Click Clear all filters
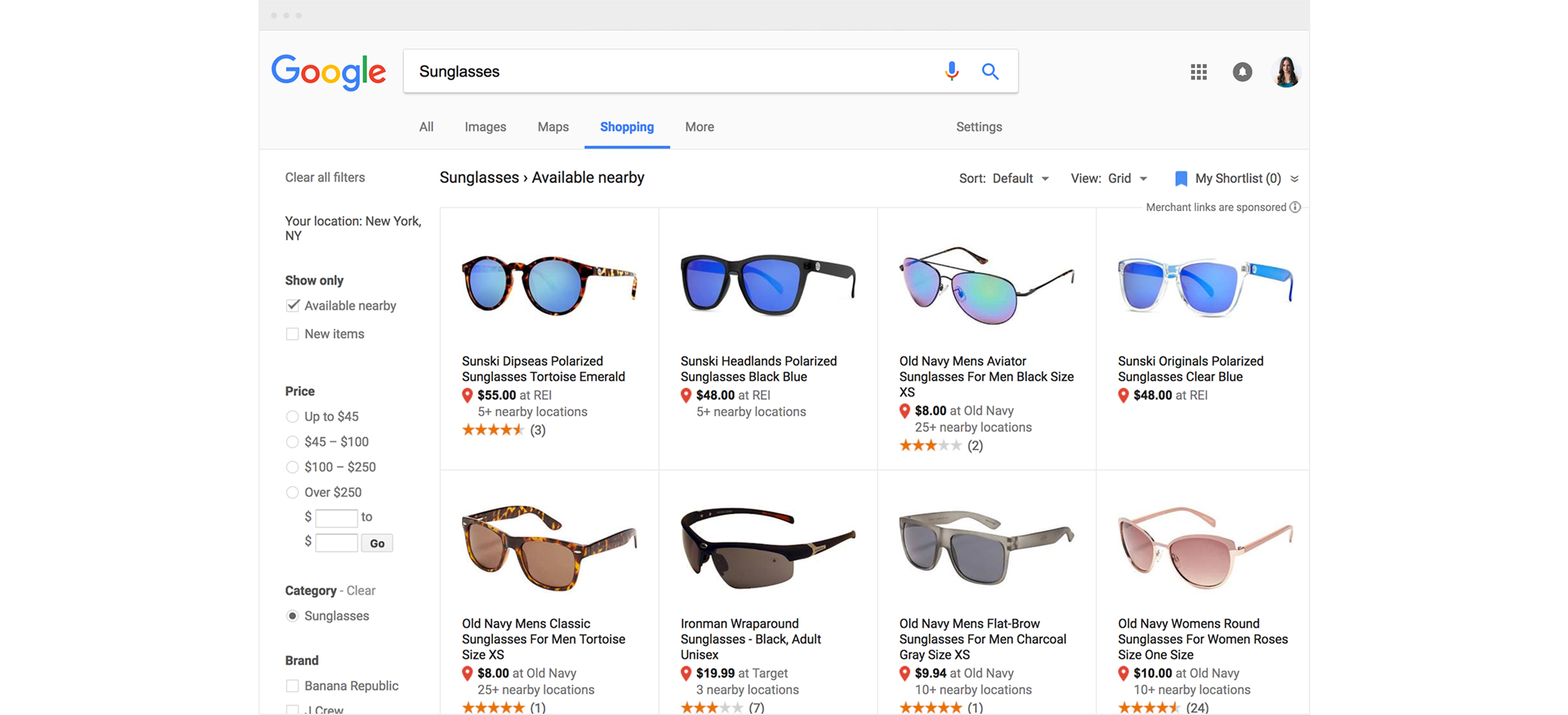Image resolution: width=1568 pixels, height=715 pixels. coord(325,177)
